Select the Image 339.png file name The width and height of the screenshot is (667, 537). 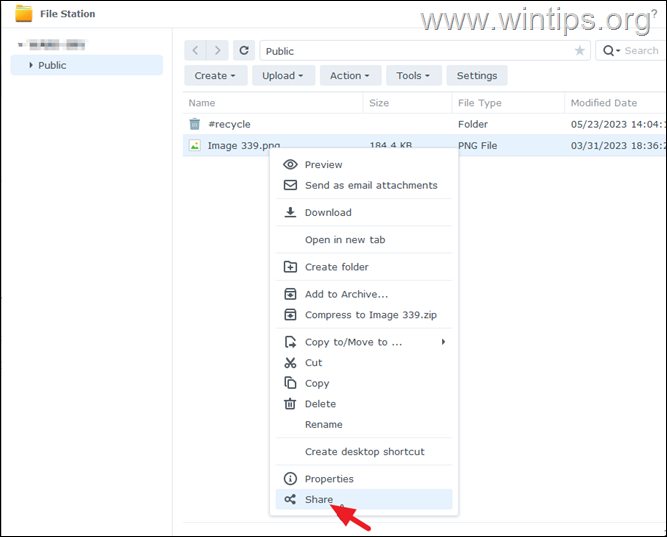click(244, 146)
